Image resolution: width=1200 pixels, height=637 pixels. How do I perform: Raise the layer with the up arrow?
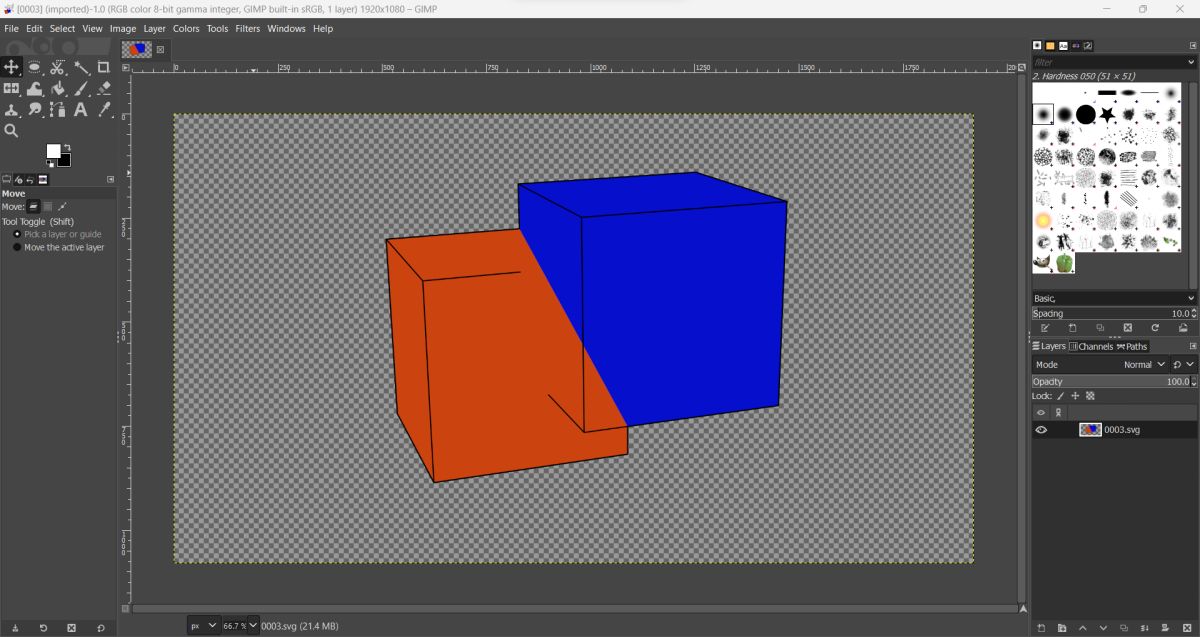(x=1082, y=628)
